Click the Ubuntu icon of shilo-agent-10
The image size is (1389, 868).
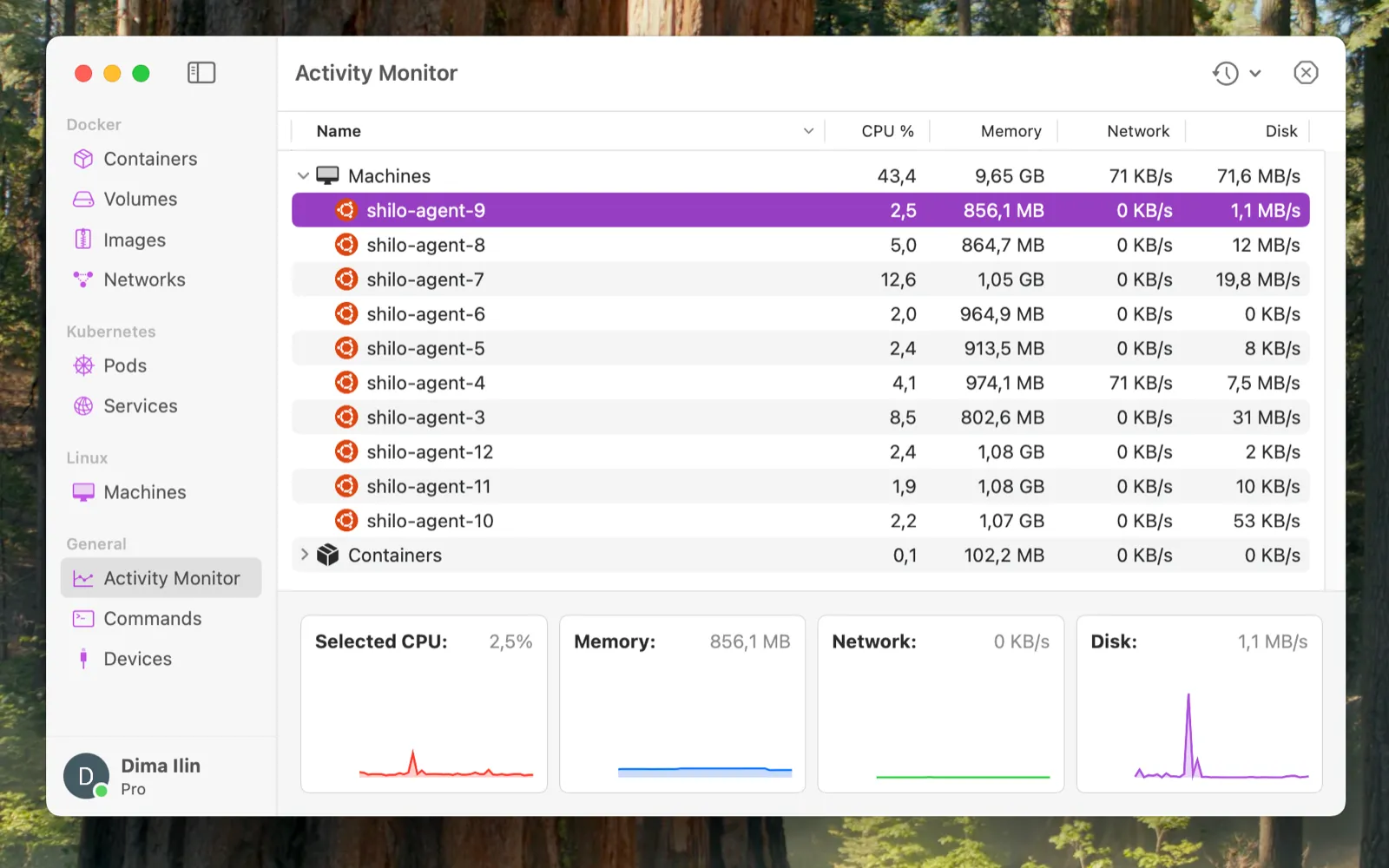click(346, 521)
